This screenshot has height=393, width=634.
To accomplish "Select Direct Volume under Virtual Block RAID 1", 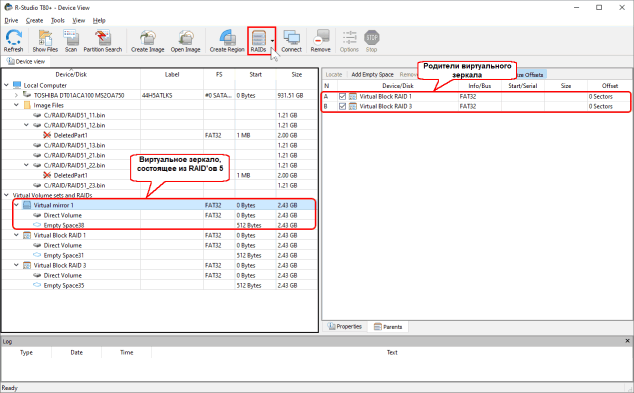I will click(x=160, y=245).
